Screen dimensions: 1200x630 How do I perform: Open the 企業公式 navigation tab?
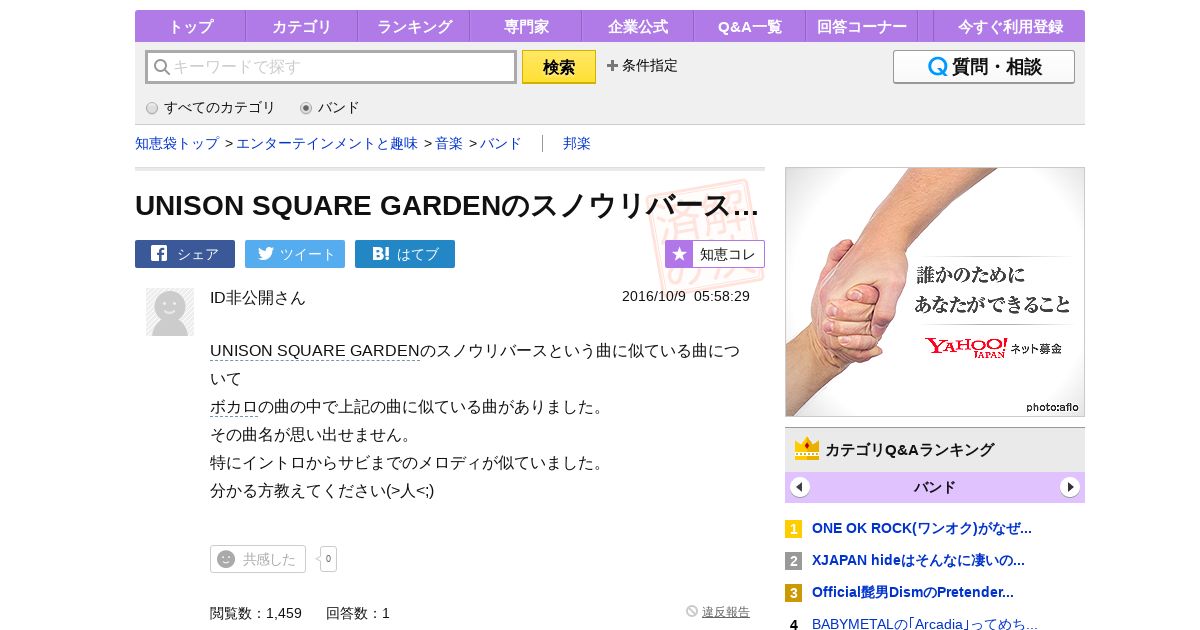637,27
